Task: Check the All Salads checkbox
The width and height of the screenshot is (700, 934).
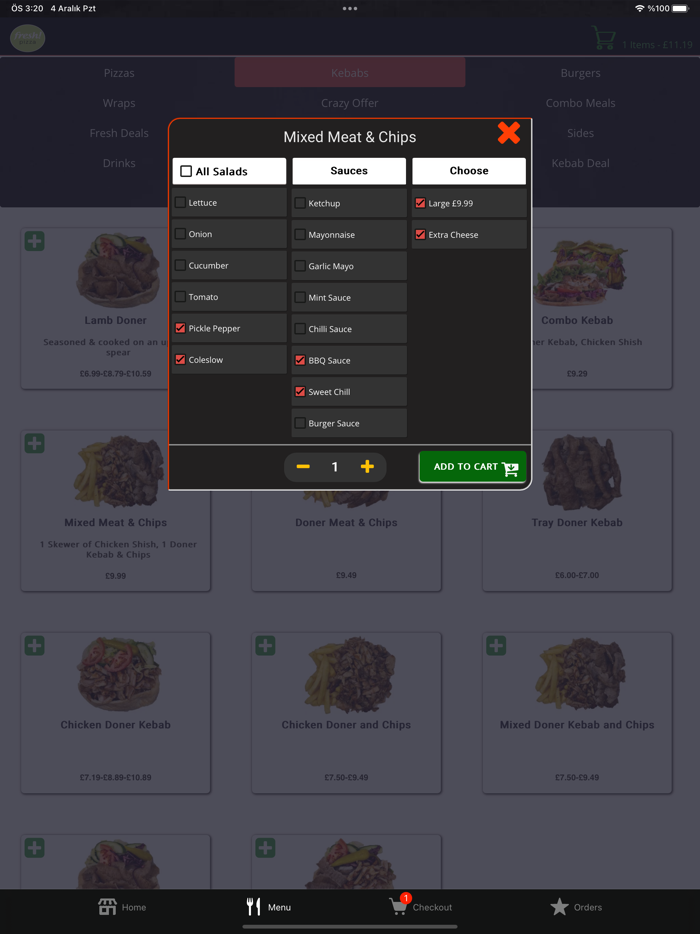Action: tap(186, 171)
